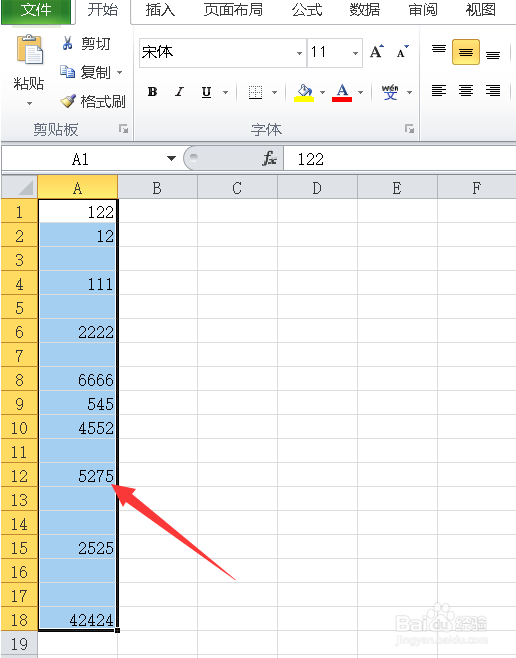516x658 pixels.
Task: Click cell containing 4552
Action: (x=78, y=428)
